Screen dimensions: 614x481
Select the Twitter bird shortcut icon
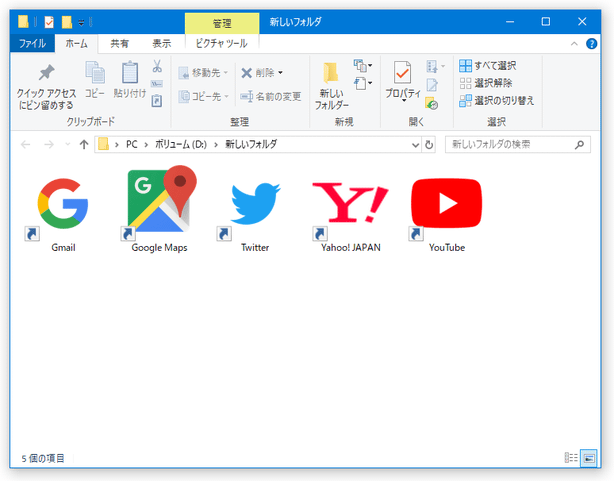[x=255, y=204]
